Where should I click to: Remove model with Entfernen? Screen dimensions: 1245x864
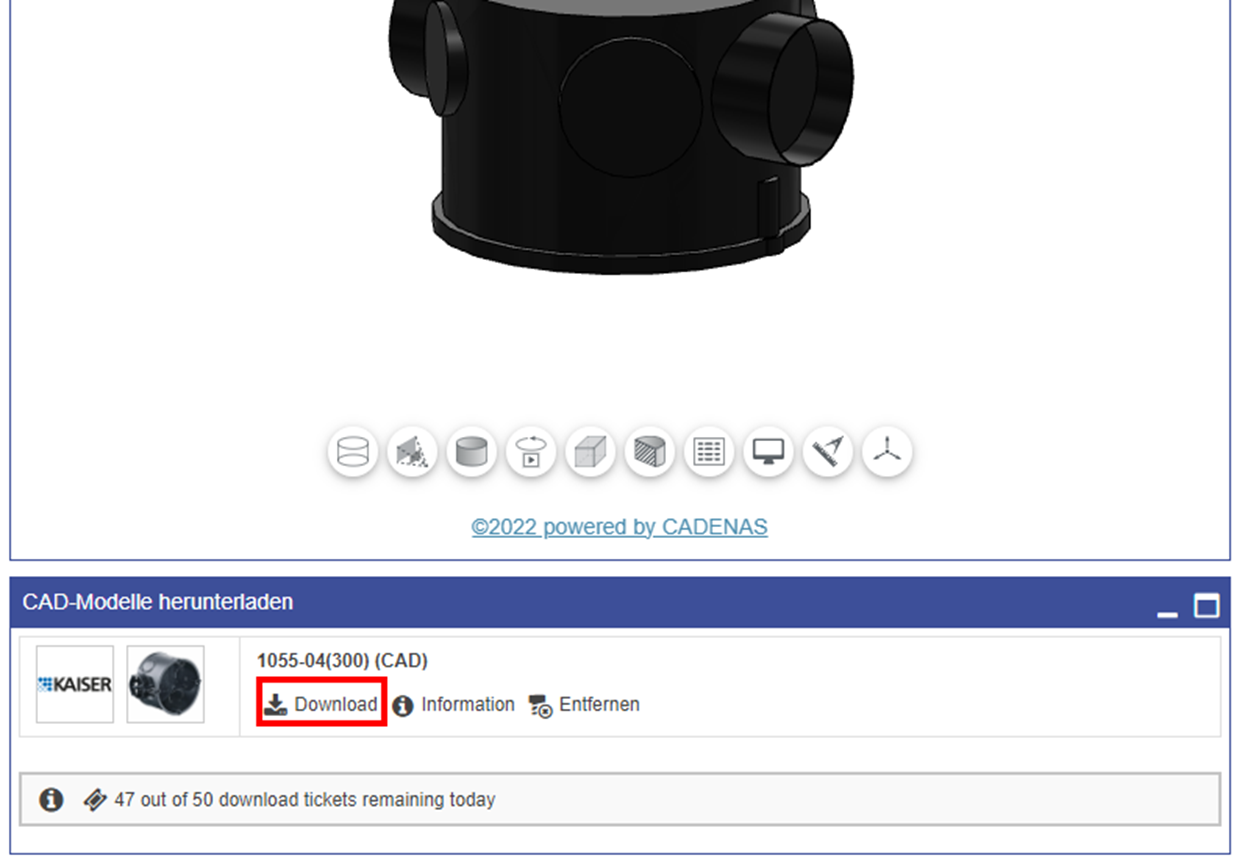pos(584,705)
